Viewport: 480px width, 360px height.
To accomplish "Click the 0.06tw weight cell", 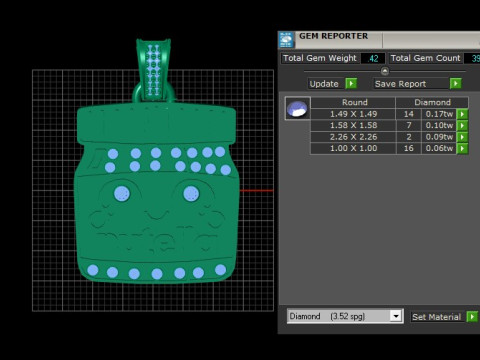I will pos(439,148).
